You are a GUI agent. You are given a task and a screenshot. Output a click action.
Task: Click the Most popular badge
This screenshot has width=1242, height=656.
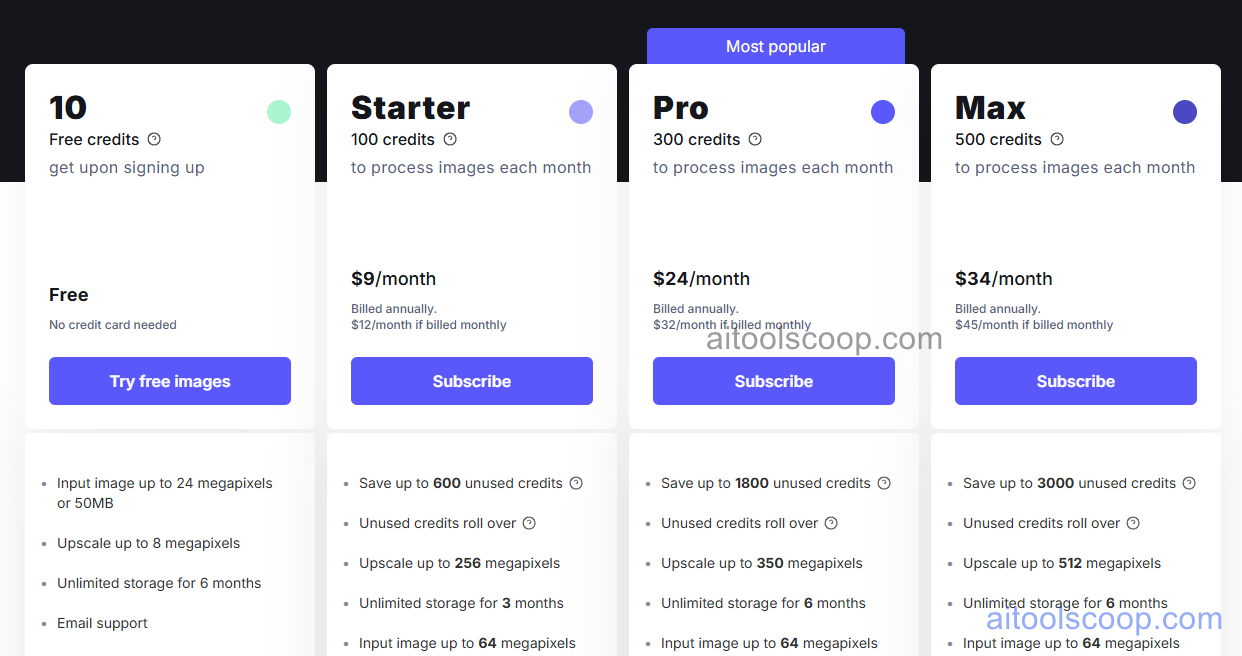tap(776, 46)
